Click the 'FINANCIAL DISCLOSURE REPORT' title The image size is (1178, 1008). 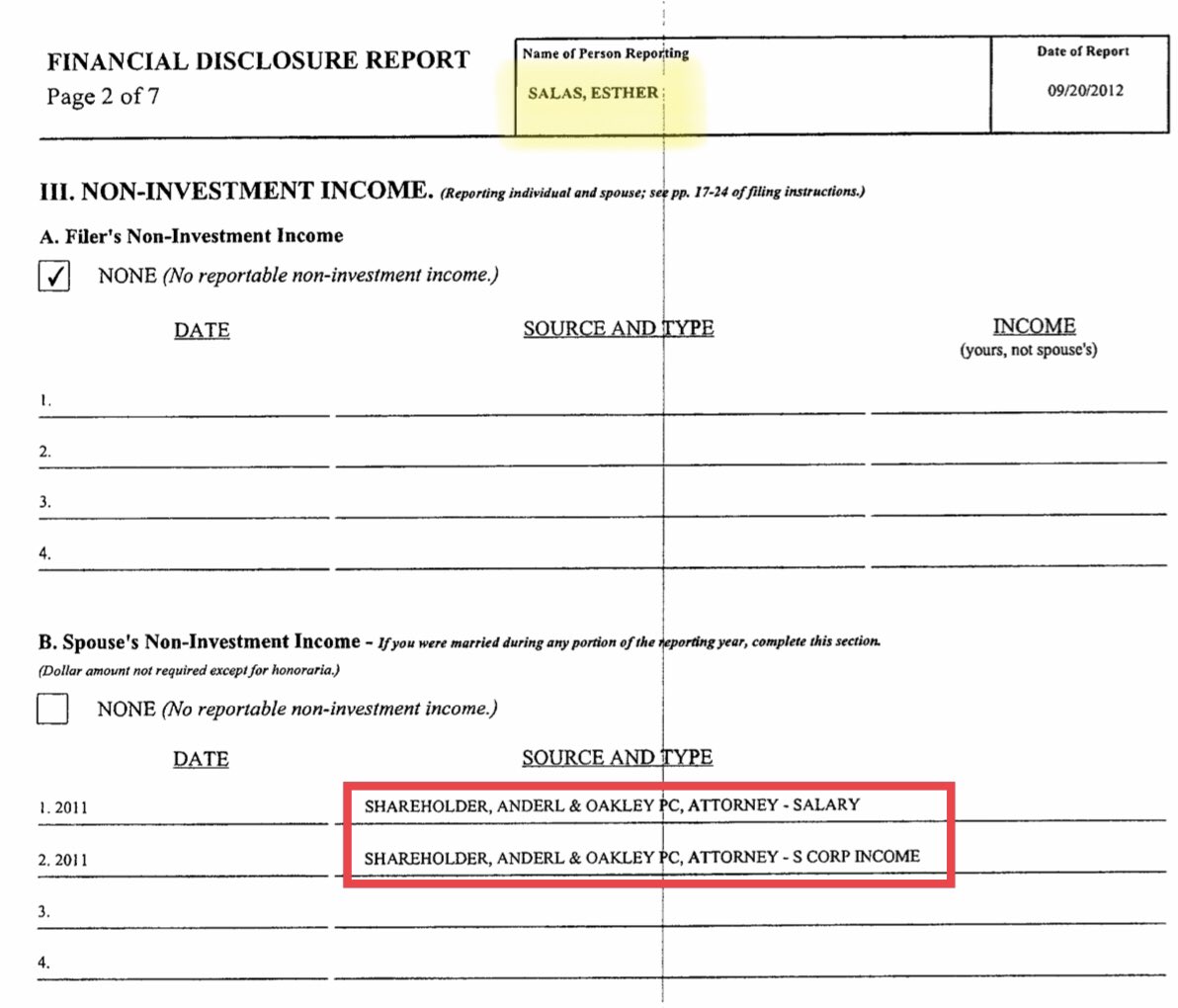259,61
